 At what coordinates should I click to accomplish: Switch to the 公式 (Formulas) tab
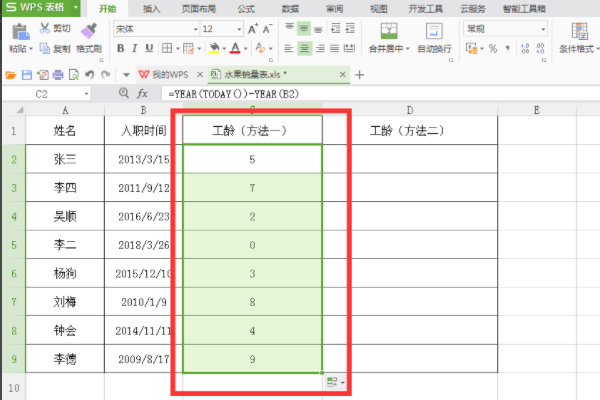point(246,9)
